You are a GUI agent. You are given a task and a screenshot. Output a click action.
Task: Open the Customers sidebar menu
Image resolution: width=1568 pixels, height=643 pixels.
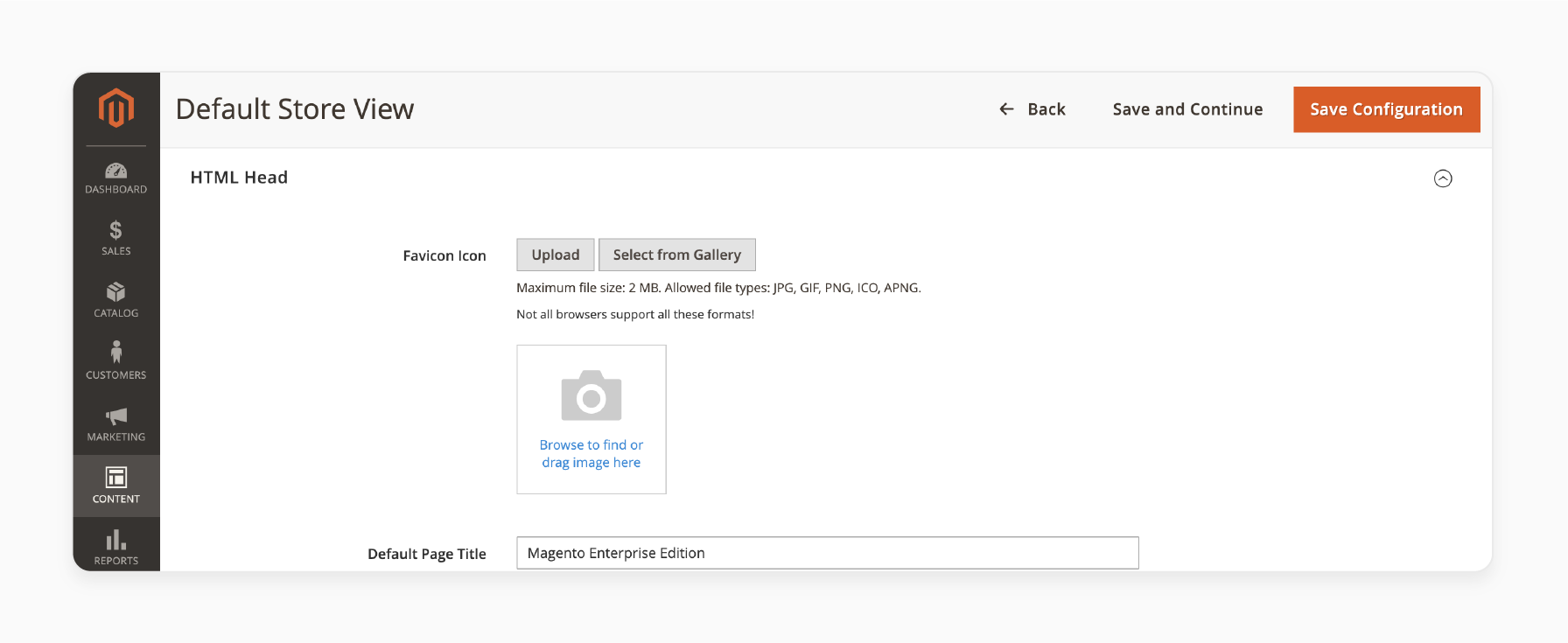pos(116,362)
